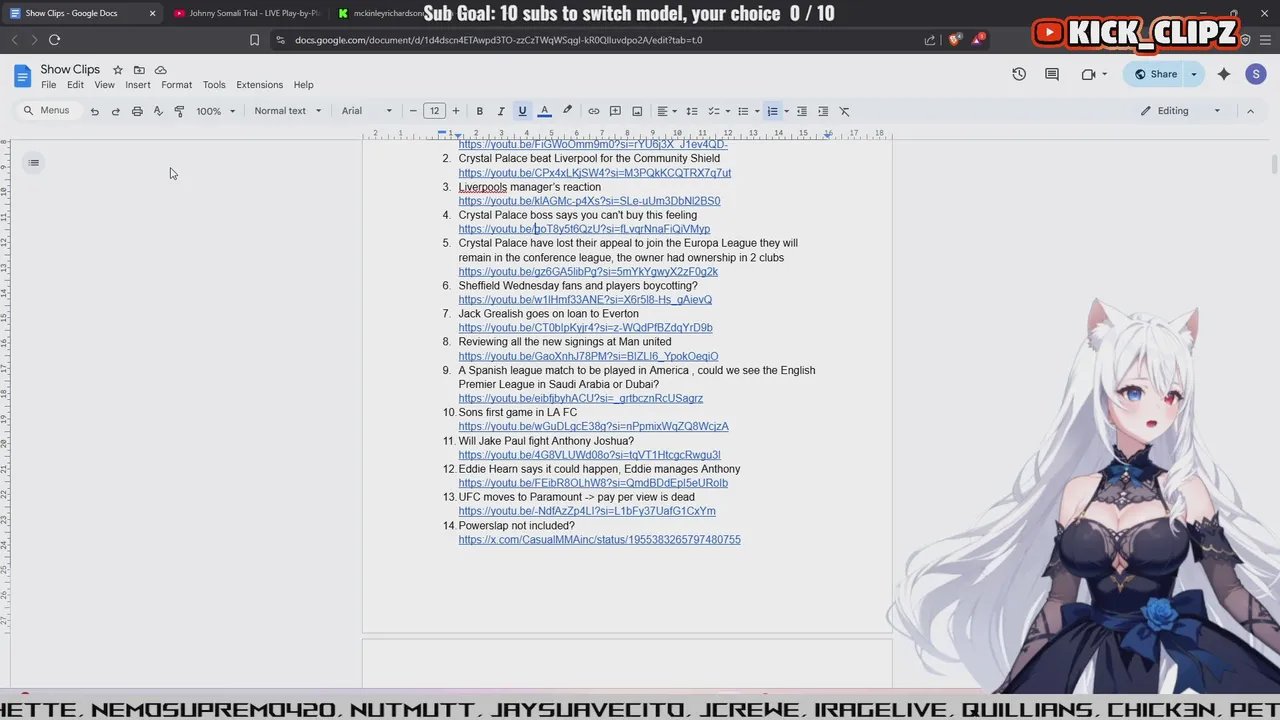Open the text alignment dropdown

pos(666,111)
